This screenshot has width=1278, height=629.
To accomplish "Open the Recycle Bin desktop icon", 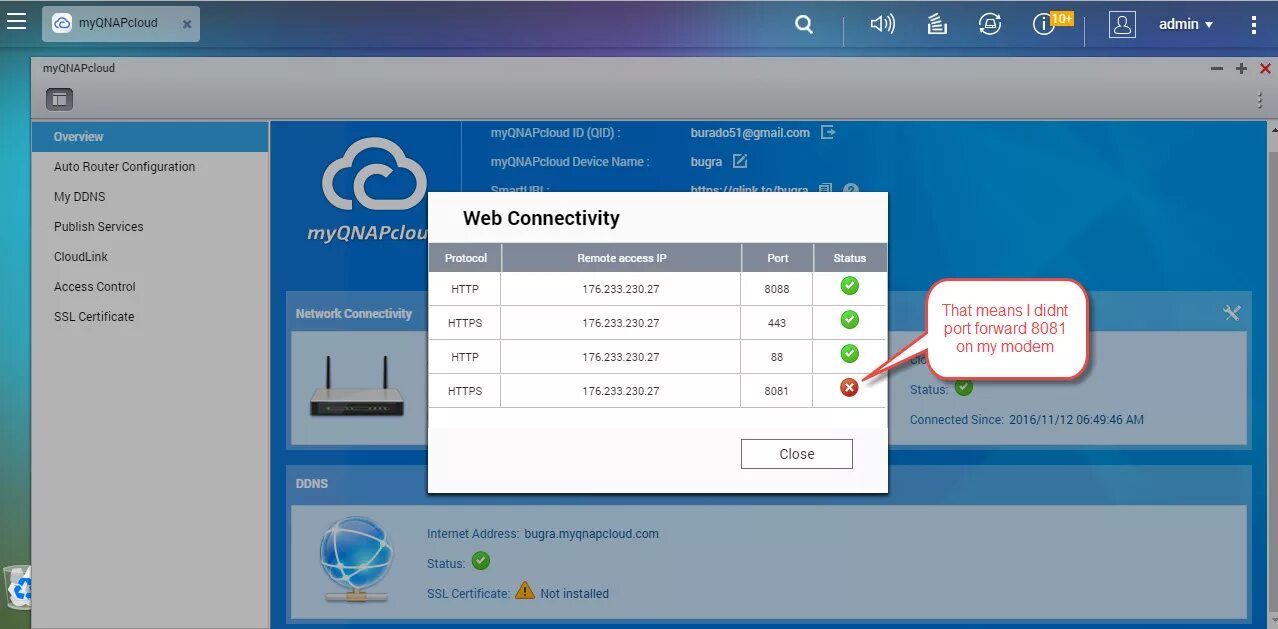I will pyautogui.click(x=16, y=586).
